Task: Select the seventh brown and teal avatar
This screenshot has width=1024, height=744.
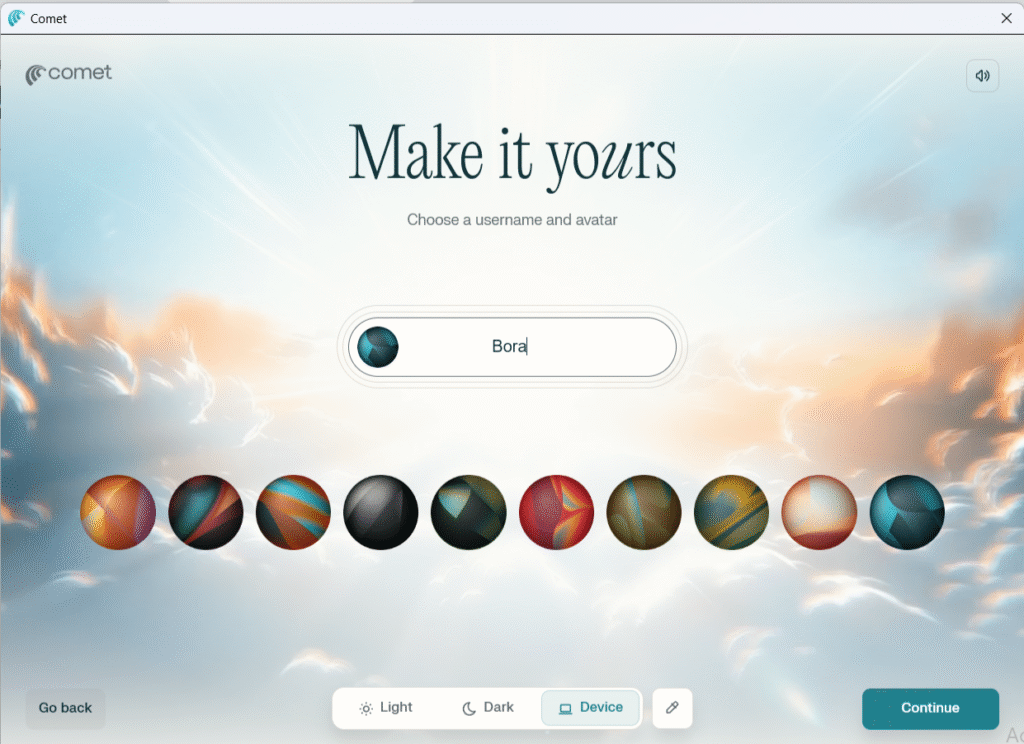Action: [644, 512]
